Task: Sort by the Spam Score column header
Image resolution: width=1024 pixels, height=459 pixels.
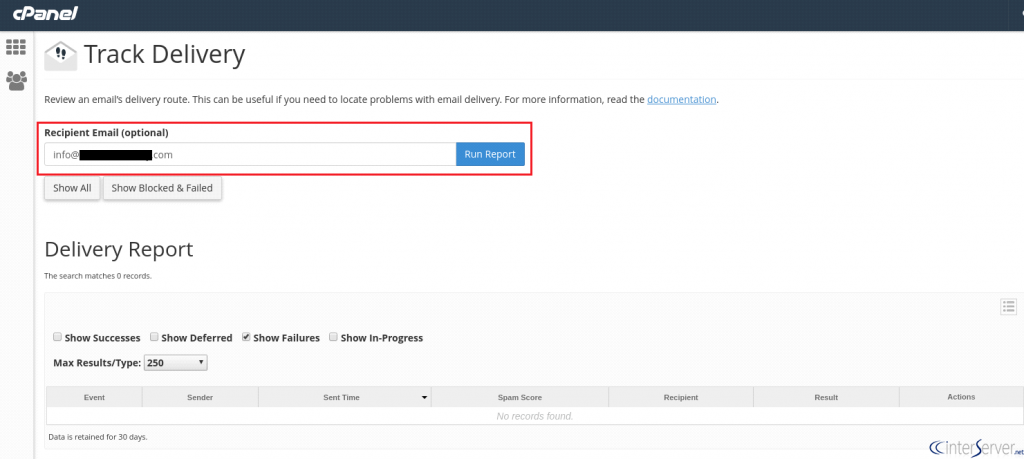Action: 519,397
